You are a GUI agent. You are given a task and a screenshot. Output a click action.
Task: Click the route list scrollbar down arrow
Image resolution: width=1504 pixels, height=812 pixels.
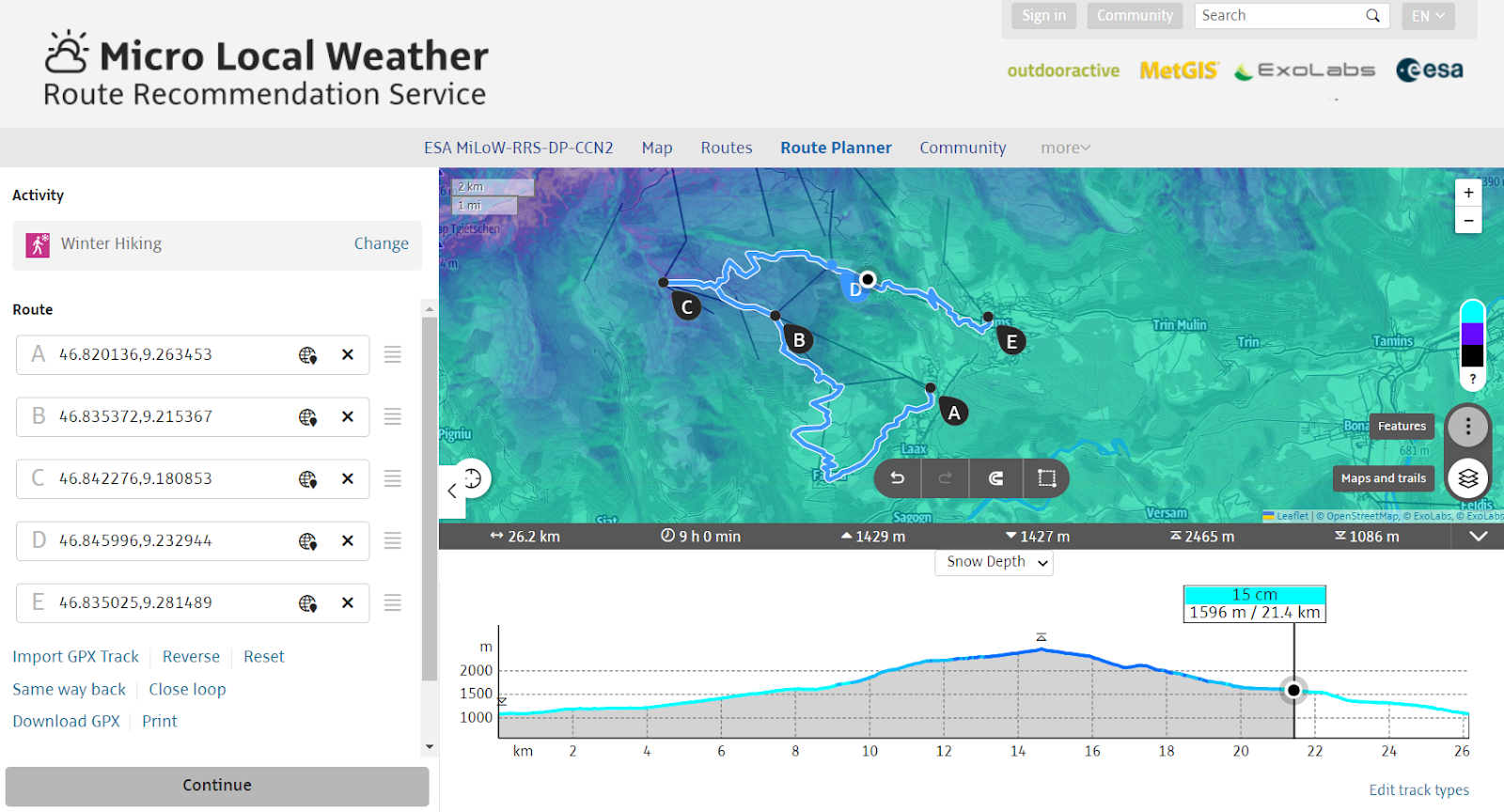(430, 748)
